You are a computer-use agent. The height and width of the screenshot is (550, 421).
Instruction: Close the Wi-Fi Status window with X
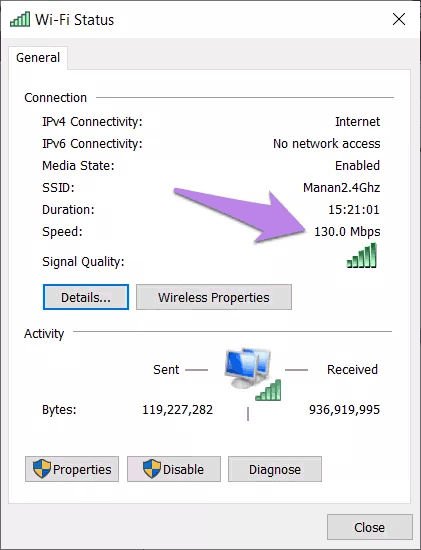399,19
